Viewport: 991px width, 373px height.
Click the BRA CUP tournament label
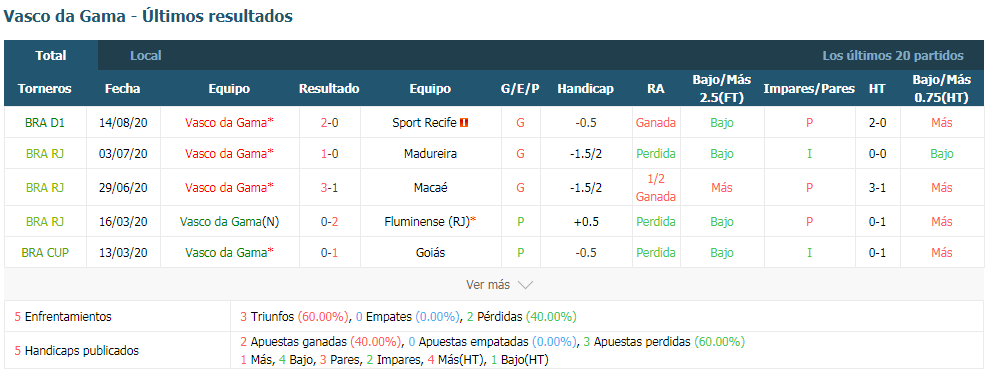45,253
